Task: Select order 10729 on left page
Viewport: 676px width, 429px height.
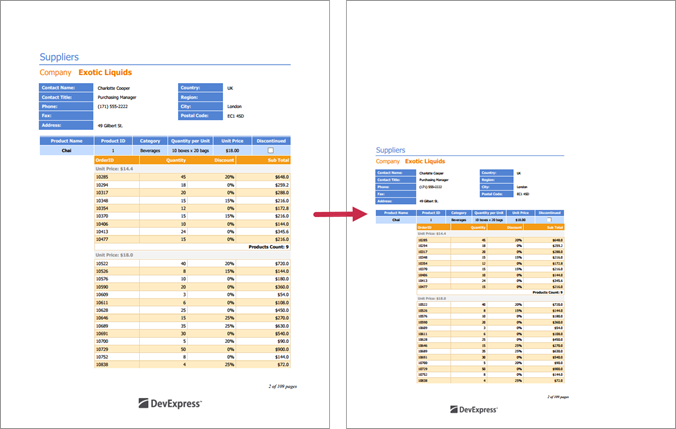Action: 102,349
